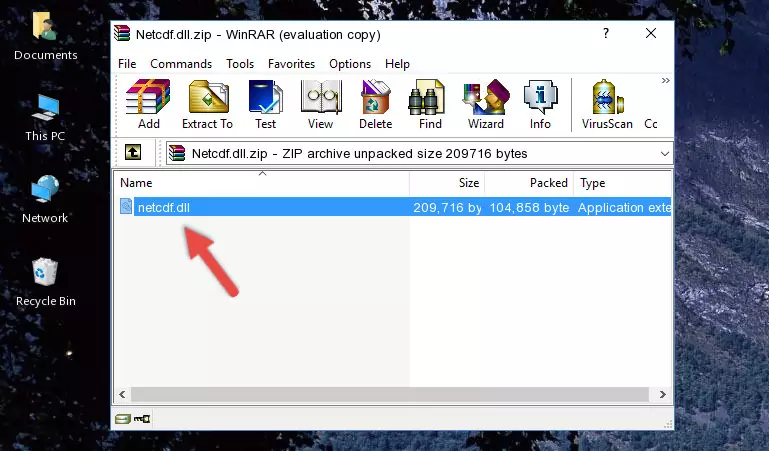769x451 pixels.
Task: Open the File menu
Action: point(127,64)
